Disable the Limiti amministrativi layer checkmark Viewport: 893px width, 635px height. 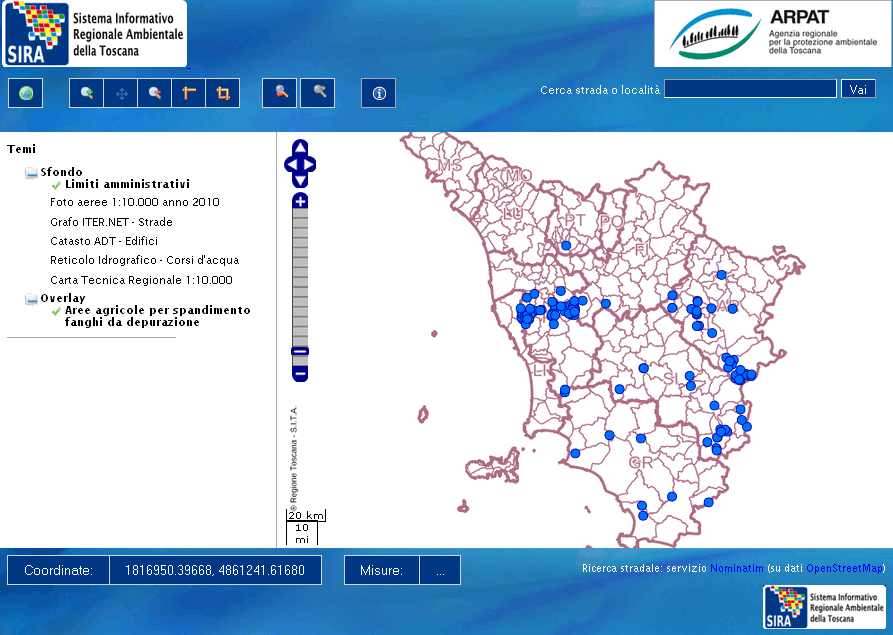click(56, 183)
